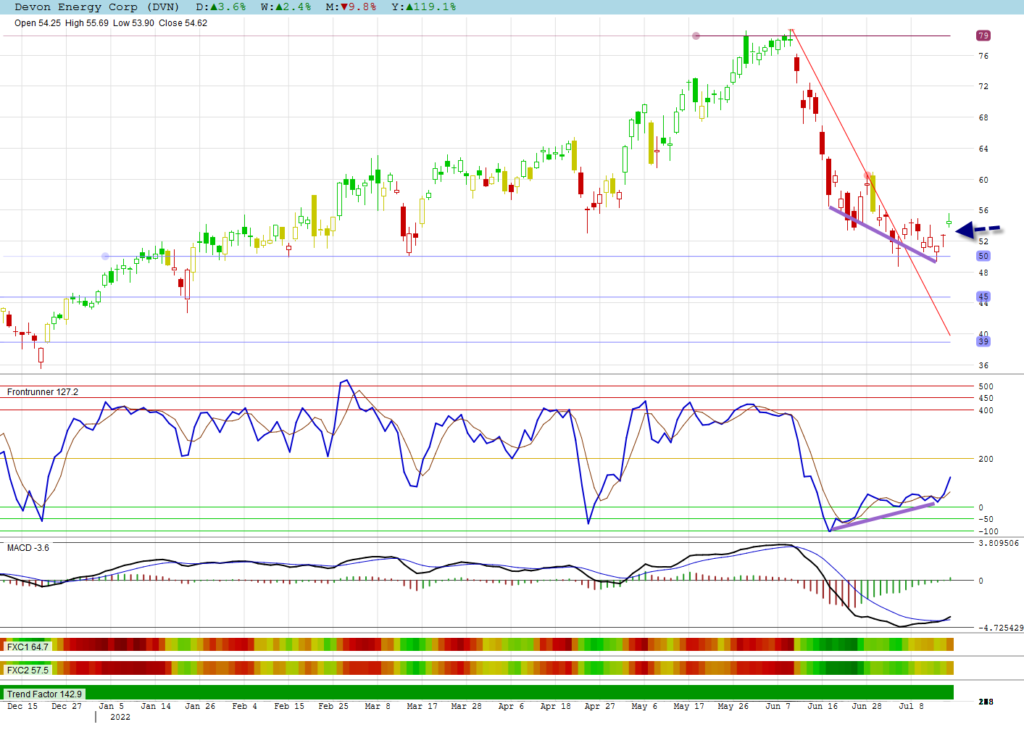Image resolution: width=1024 pixels, height=735 pixels.
Task: Click the MACD -3.6 indicator label
Action: coord(28,547)
